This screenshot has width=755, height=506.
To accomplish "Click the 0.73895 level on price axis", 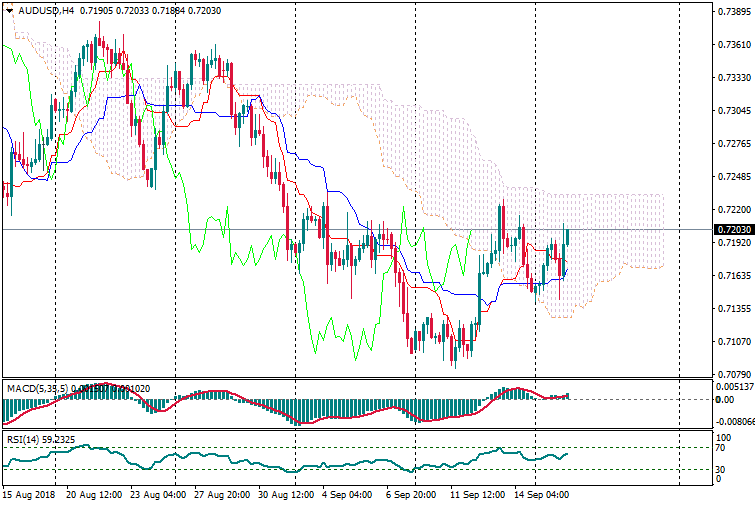I will [x=733, y=12].
